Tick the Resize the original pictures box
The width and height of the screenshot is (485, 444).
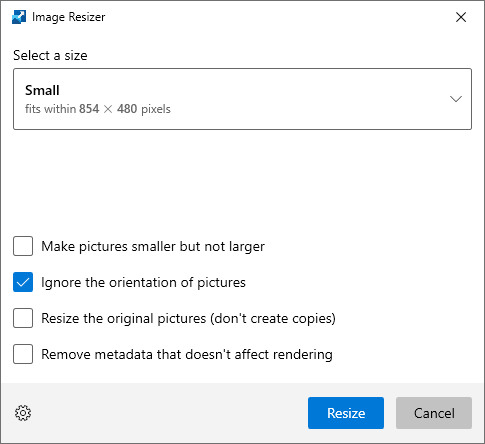[23, 318]
